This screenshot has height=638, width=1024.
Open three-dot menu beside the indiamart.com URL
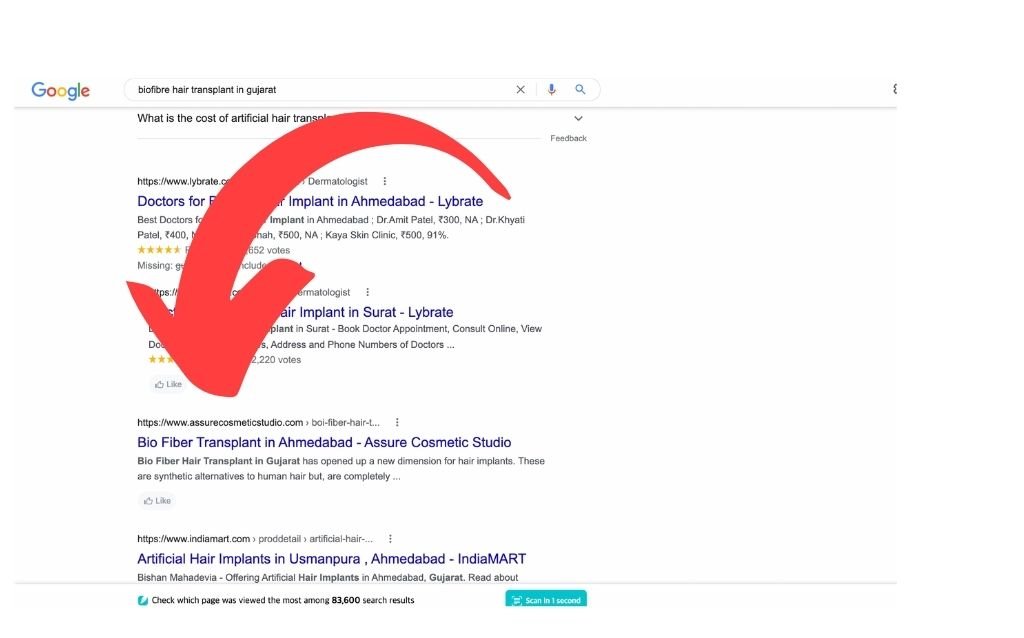(390, 539)
